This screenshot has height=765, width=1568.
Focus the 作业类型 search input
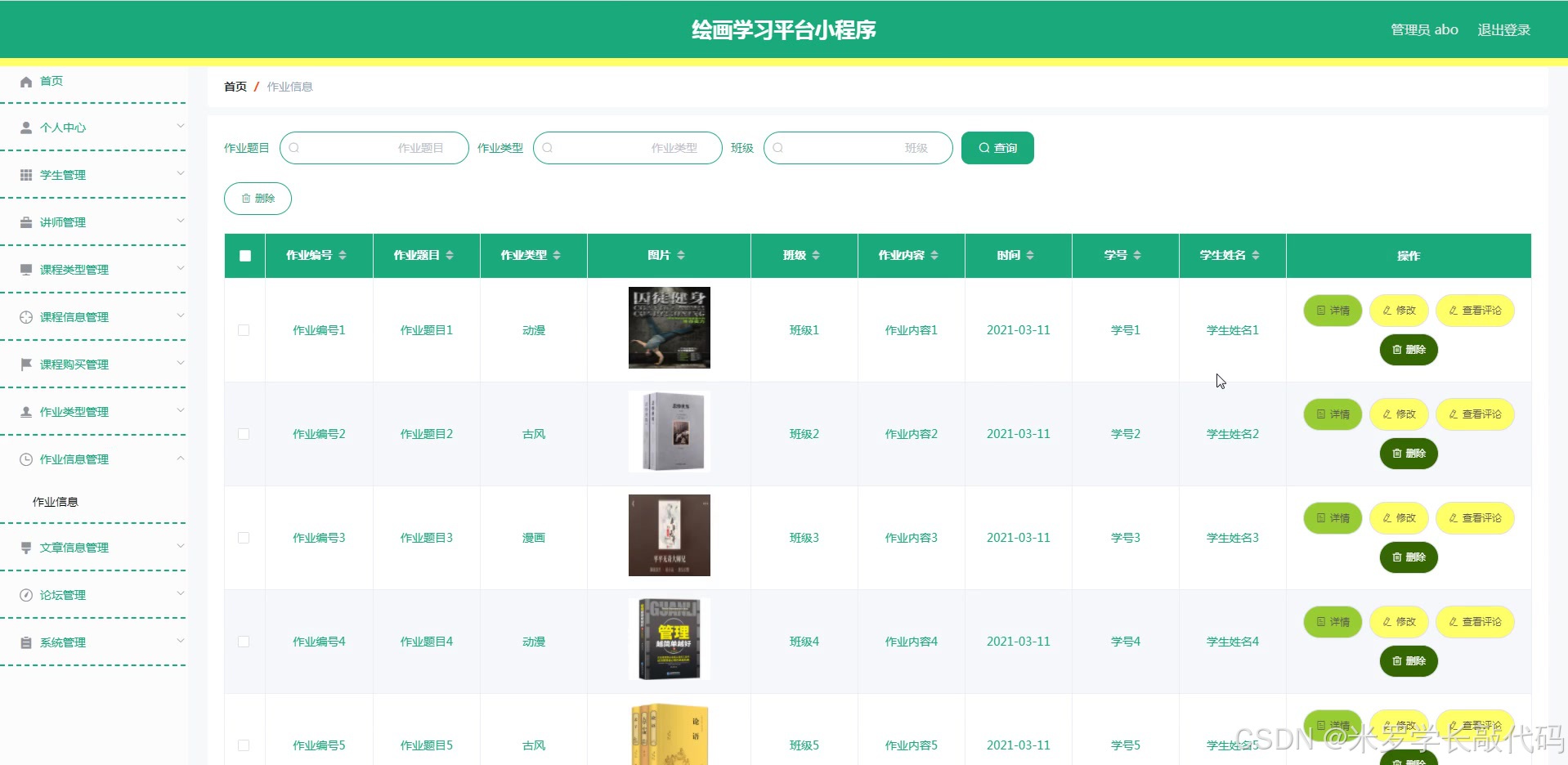628,148
